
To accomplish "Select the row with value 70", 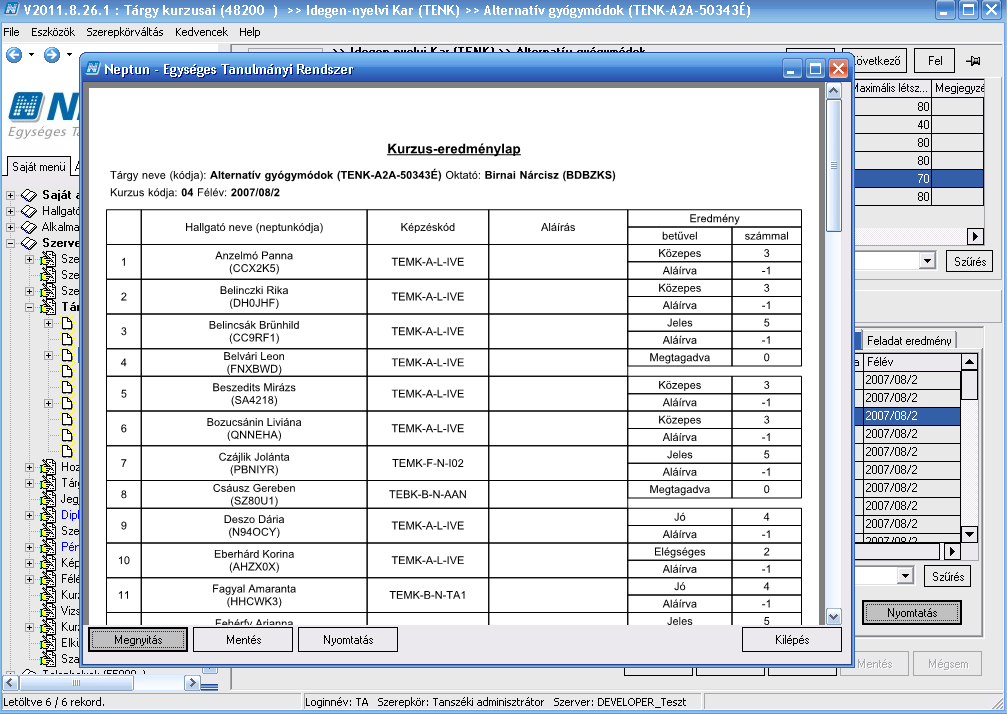I will point(919,178).
